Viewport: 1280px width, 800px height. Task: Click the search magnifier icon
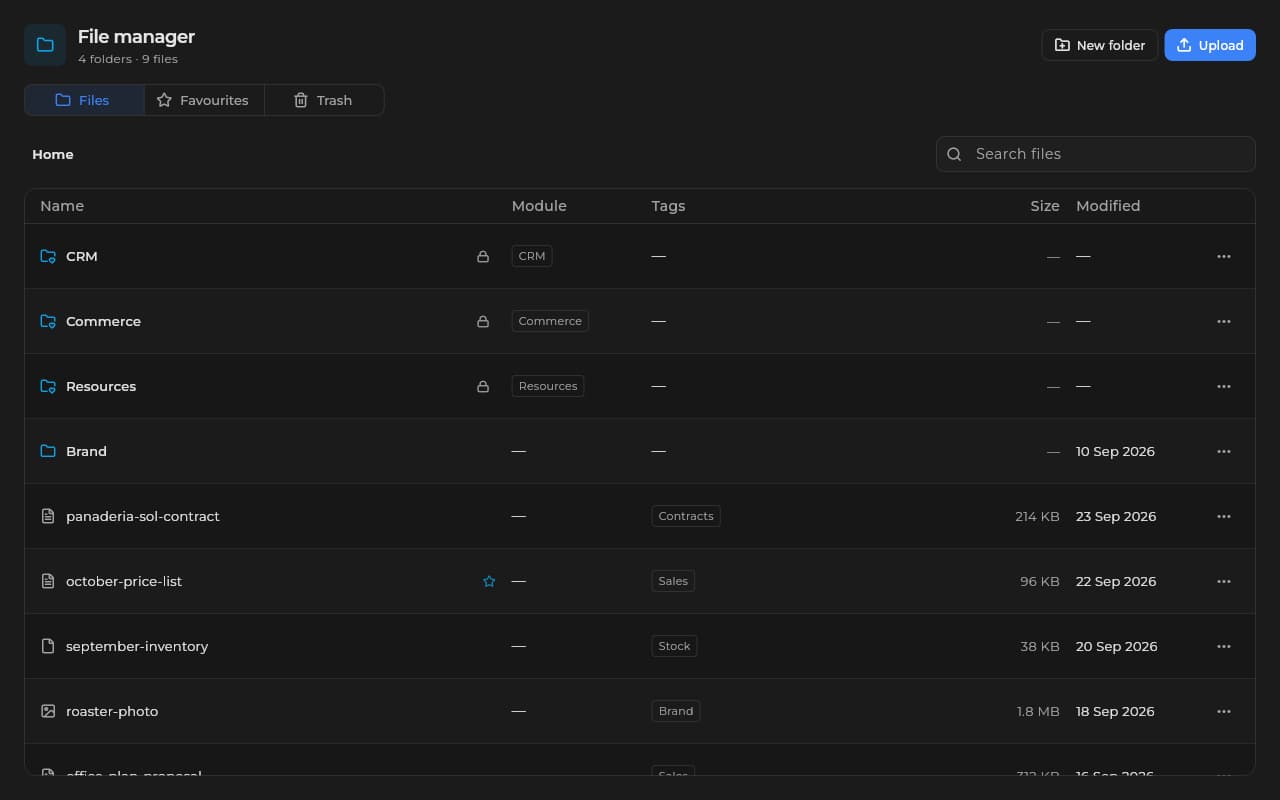click(x=954, y=154)
